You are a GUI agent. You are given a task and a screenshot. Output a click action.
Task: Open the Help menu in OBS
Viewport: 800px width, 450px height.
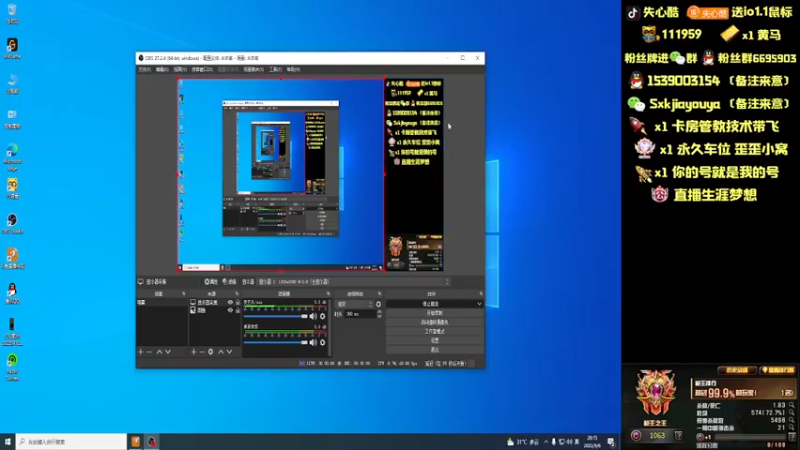tap(293, 69)
